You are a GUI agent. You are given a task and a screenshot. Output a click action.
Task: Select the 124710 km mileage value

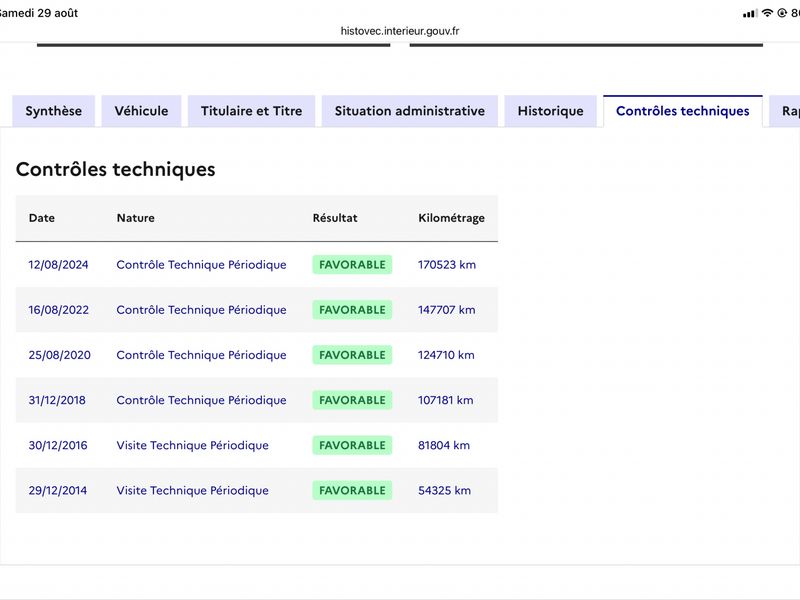446,355
